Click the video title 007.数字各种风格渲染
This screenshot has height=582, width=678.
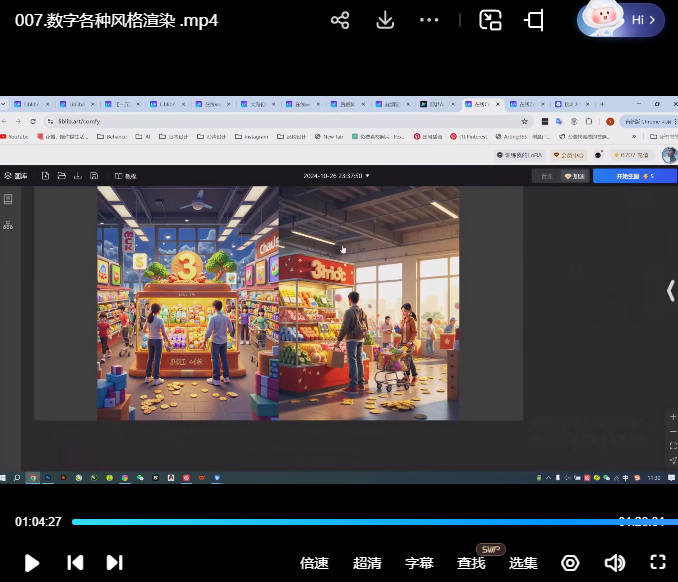coord(117,20)
